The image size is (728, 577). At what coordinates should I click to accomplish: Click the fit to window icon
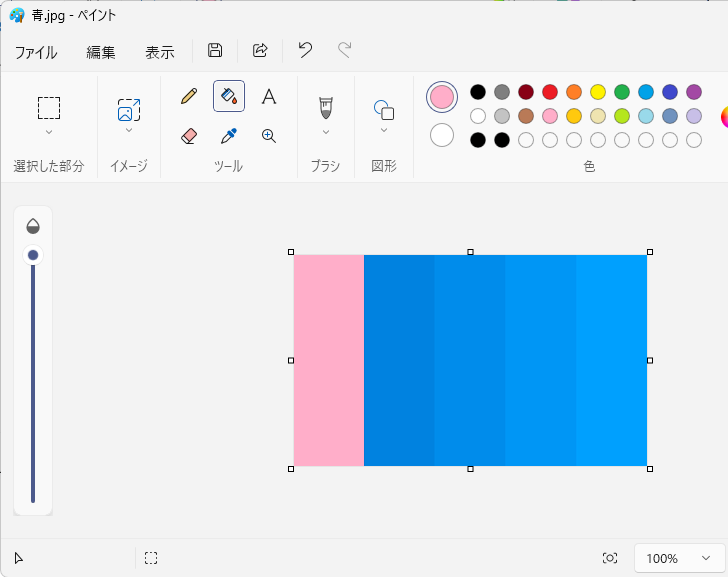[x=610, y=558]
